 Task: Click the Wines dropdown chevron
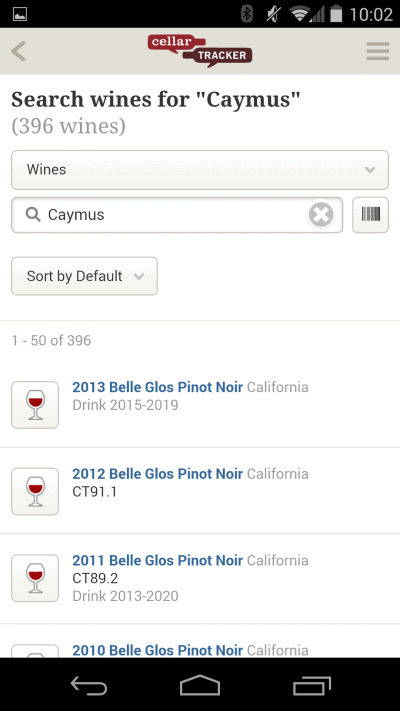click(x=370, y=170)
